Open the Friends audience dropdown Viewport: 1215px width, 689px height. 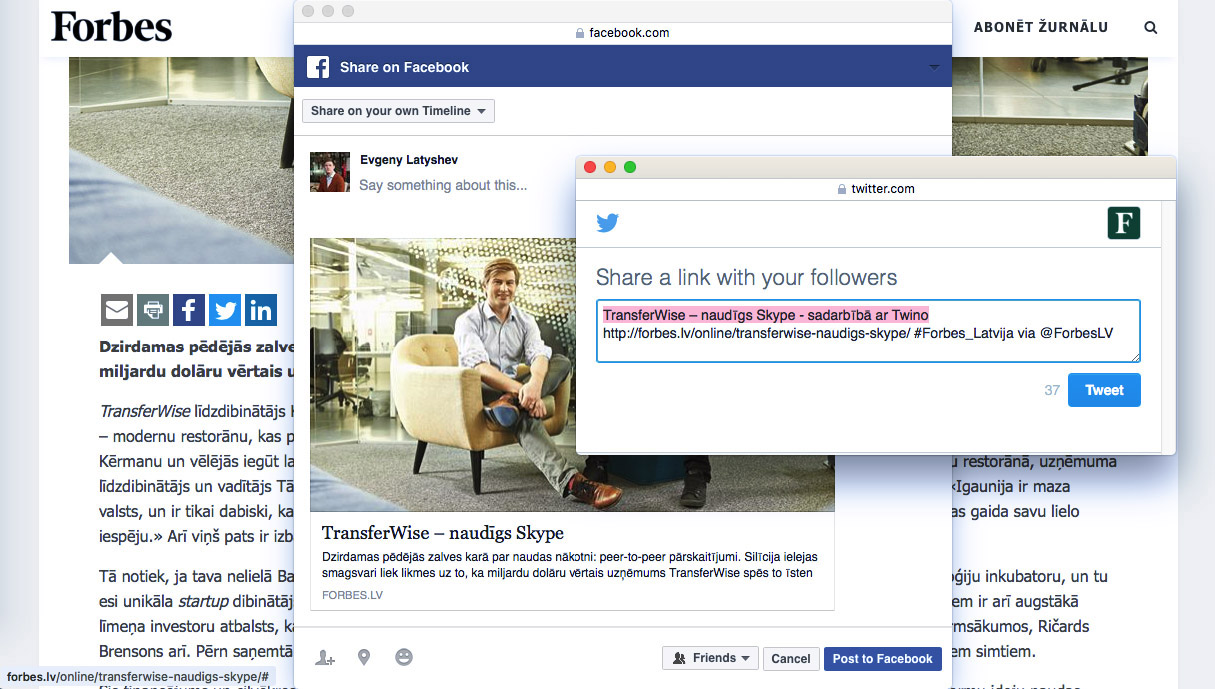point(710,658)
